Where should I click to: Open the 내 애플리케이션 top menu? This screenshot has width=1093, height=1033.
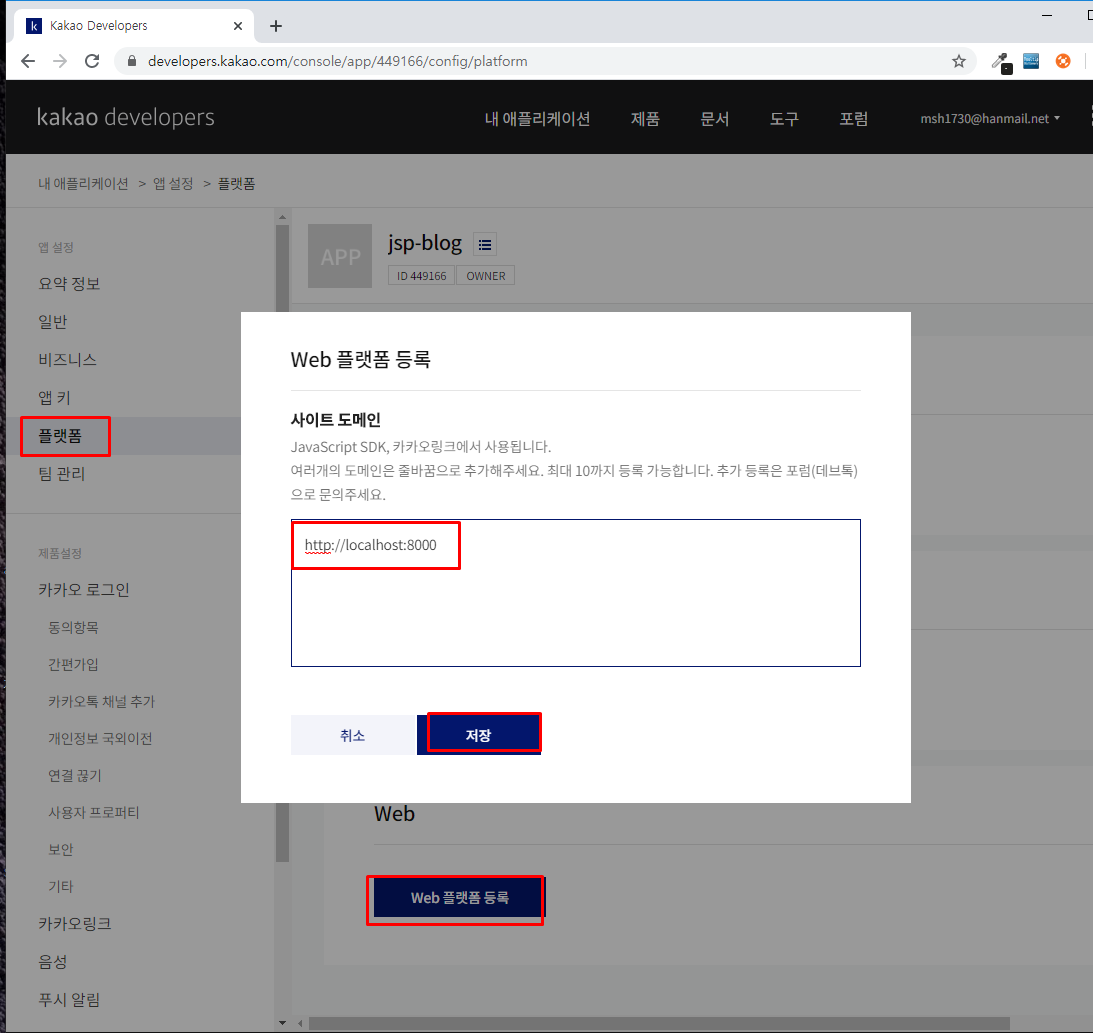(x=537, y=118)
